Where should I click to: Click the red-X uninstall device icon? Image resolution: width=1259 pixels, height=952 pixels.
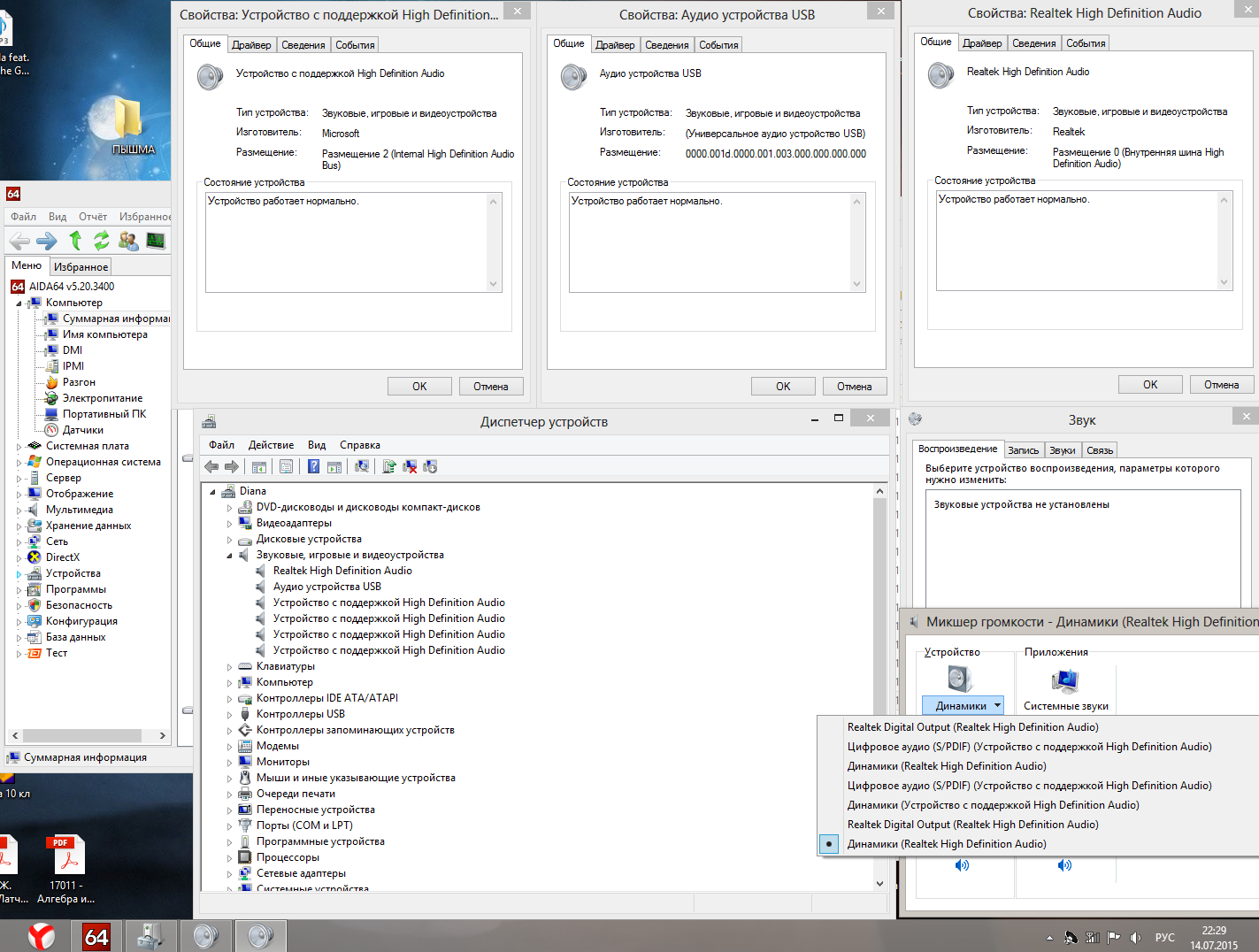(x=410, y=467)
